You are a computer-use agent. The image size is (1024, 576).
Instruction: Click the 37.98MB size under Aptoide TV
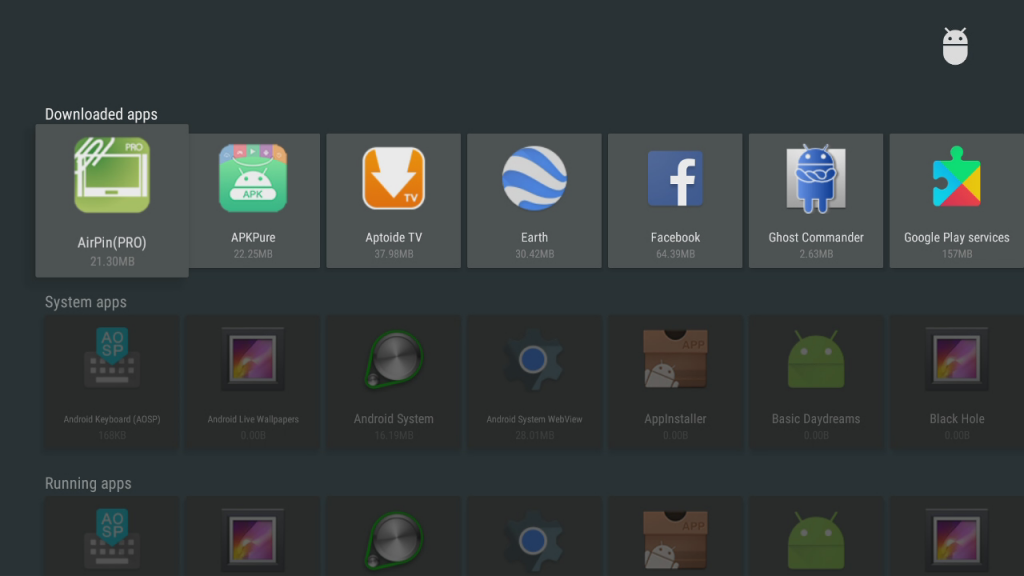394,254
